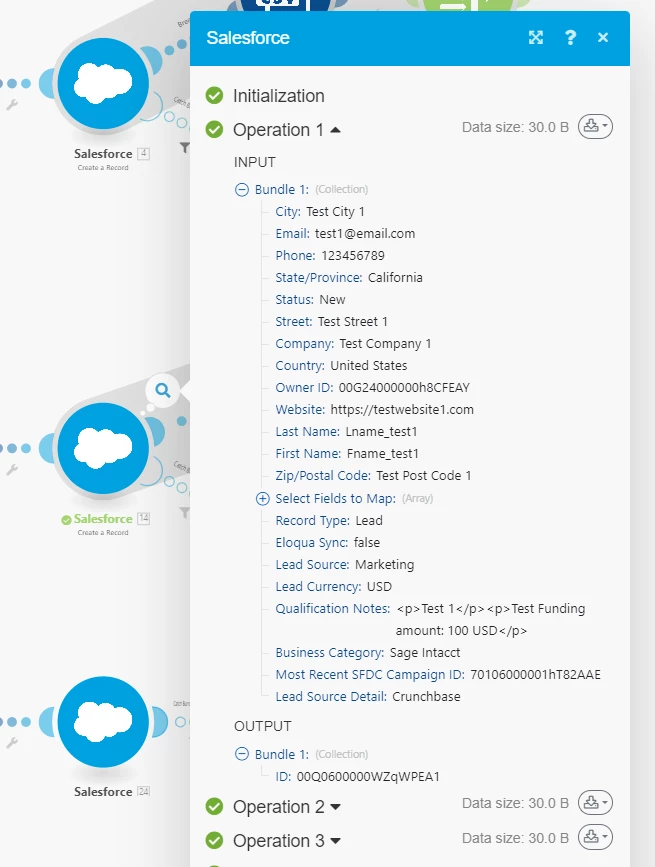This screenshot has width=655, height=867.
Task: Click the Eloqua Sync false row
Action: (x=327, y=542)
